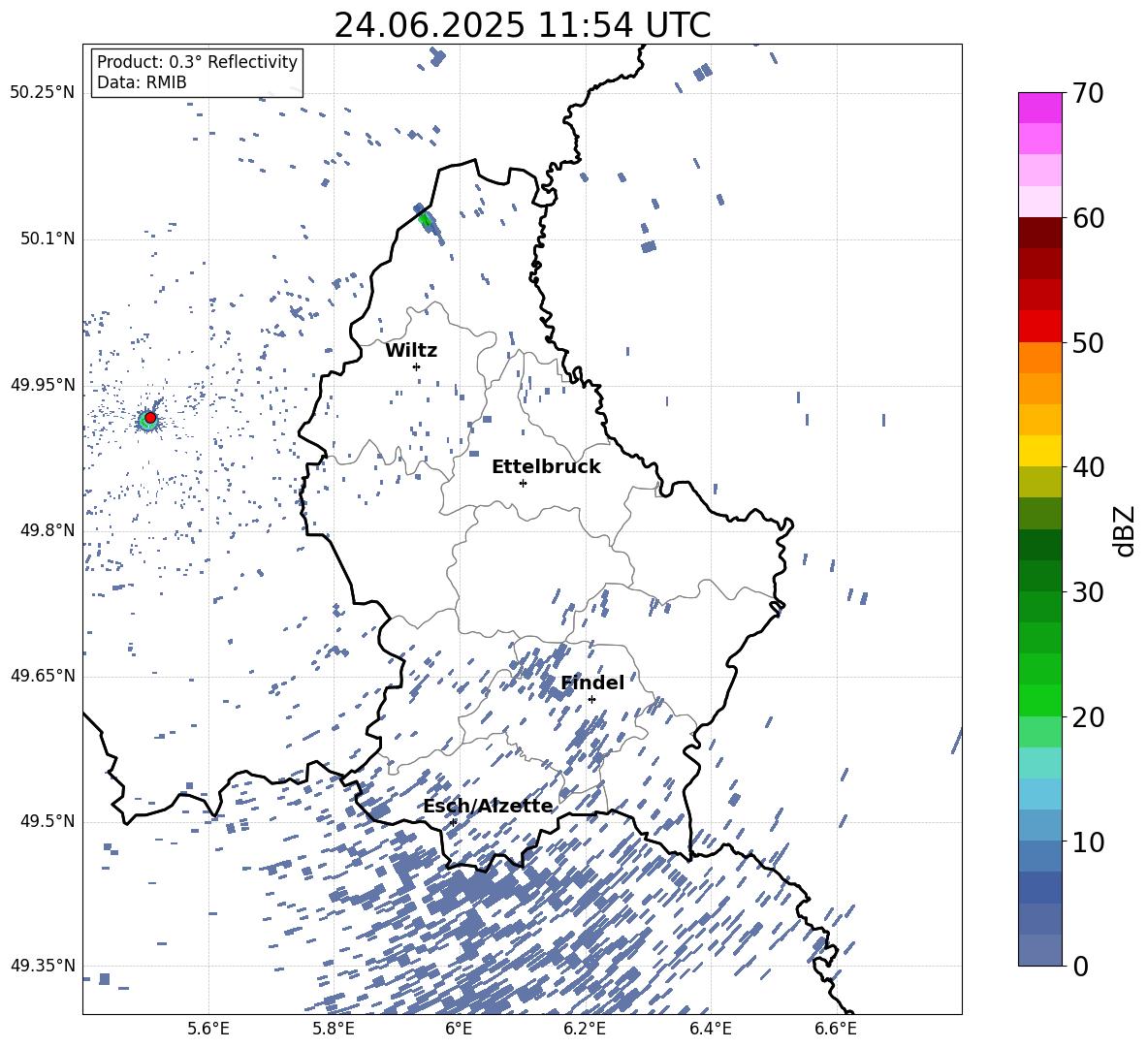Click the Ettelbruck station cross marker
1148x1048 pixels.
tap(523, 483)
